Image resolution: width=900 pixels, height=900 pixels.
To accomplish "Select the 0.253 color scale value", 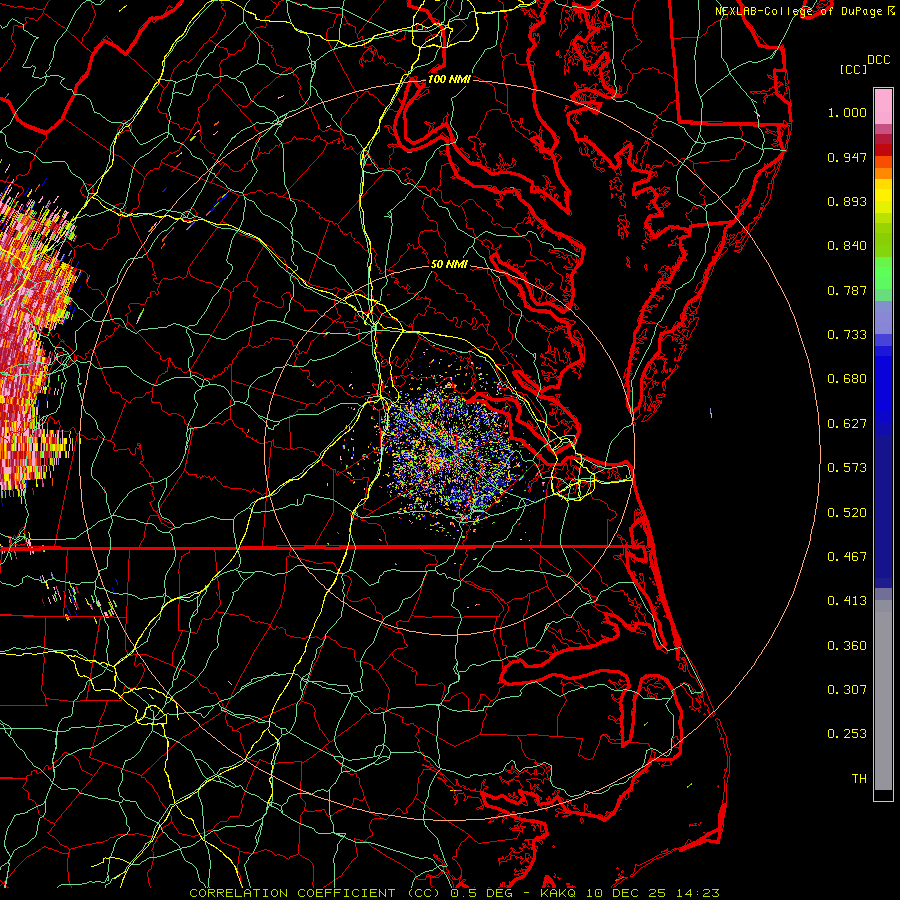I will 847,734.
